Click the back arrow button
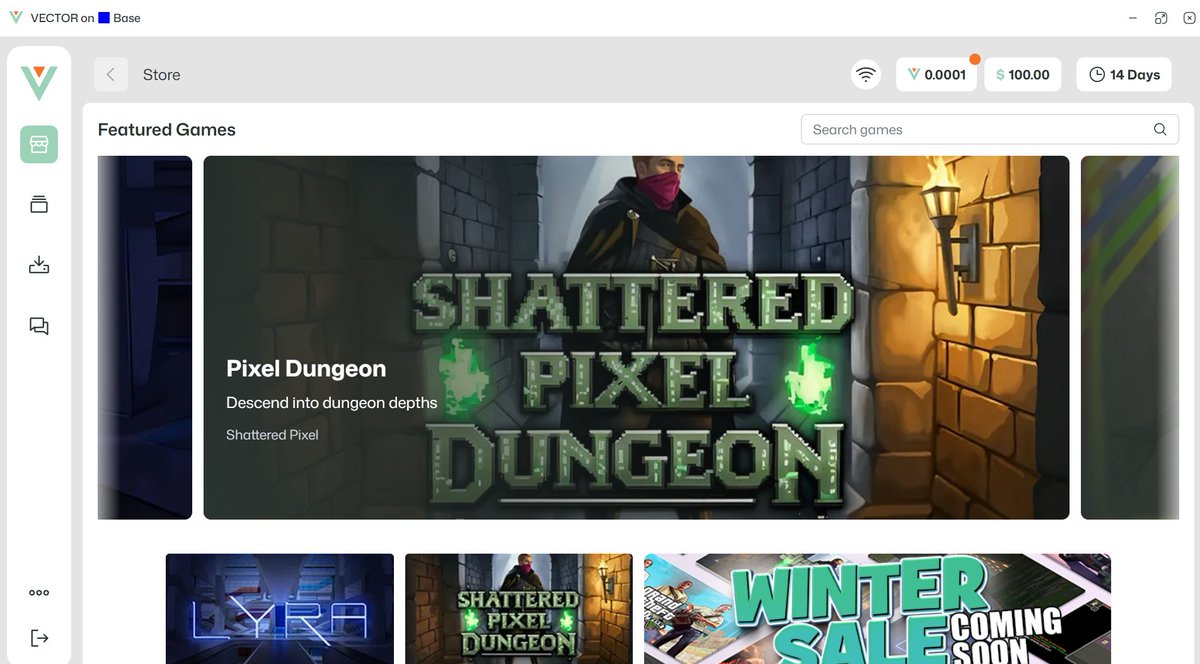 coord(111,75)
